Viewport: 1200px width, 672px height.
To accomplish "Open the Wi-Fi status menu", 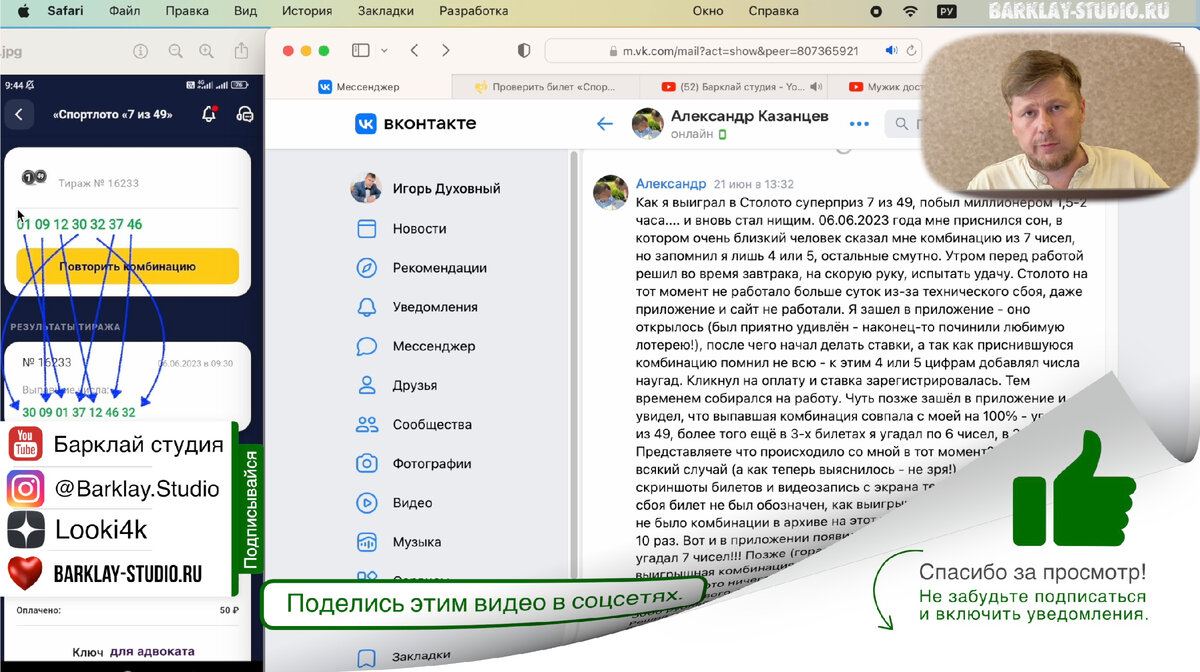I will 910,11.
